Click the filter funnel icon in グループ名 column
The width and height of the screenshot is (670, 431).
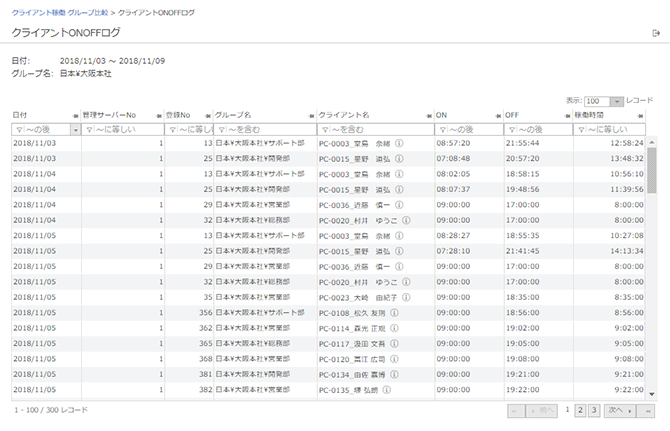pos(222,129)
